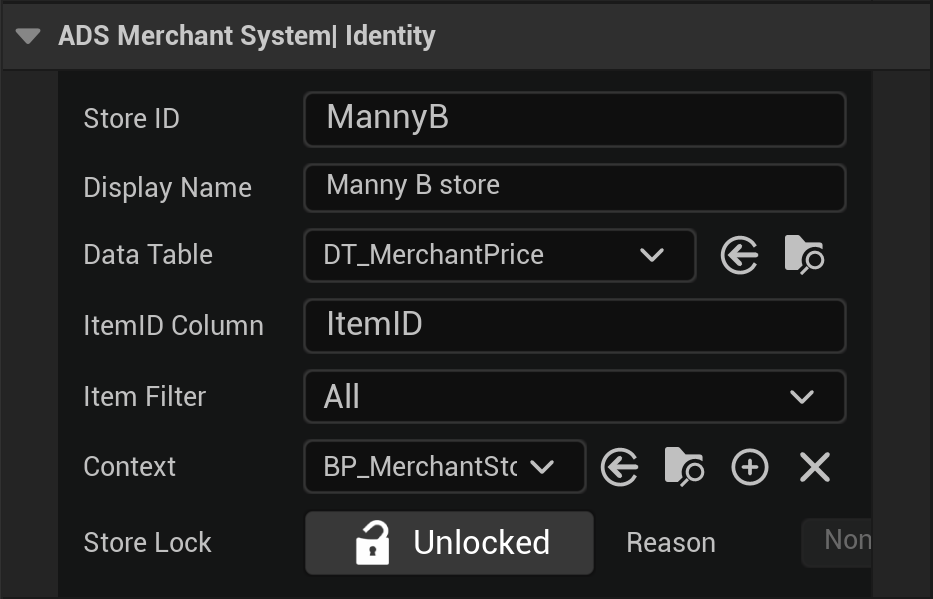Click the open padlock icon in Store Lock
Screen dimensions: 933x599
[372, 542]
